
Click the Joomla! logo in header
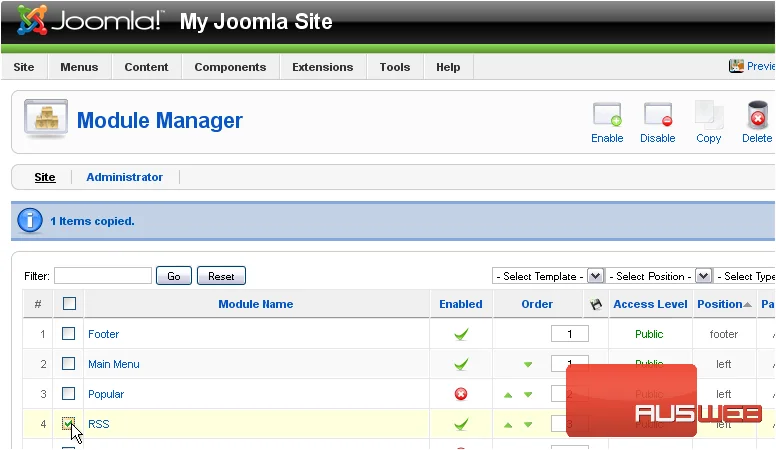tap(89, 21)
